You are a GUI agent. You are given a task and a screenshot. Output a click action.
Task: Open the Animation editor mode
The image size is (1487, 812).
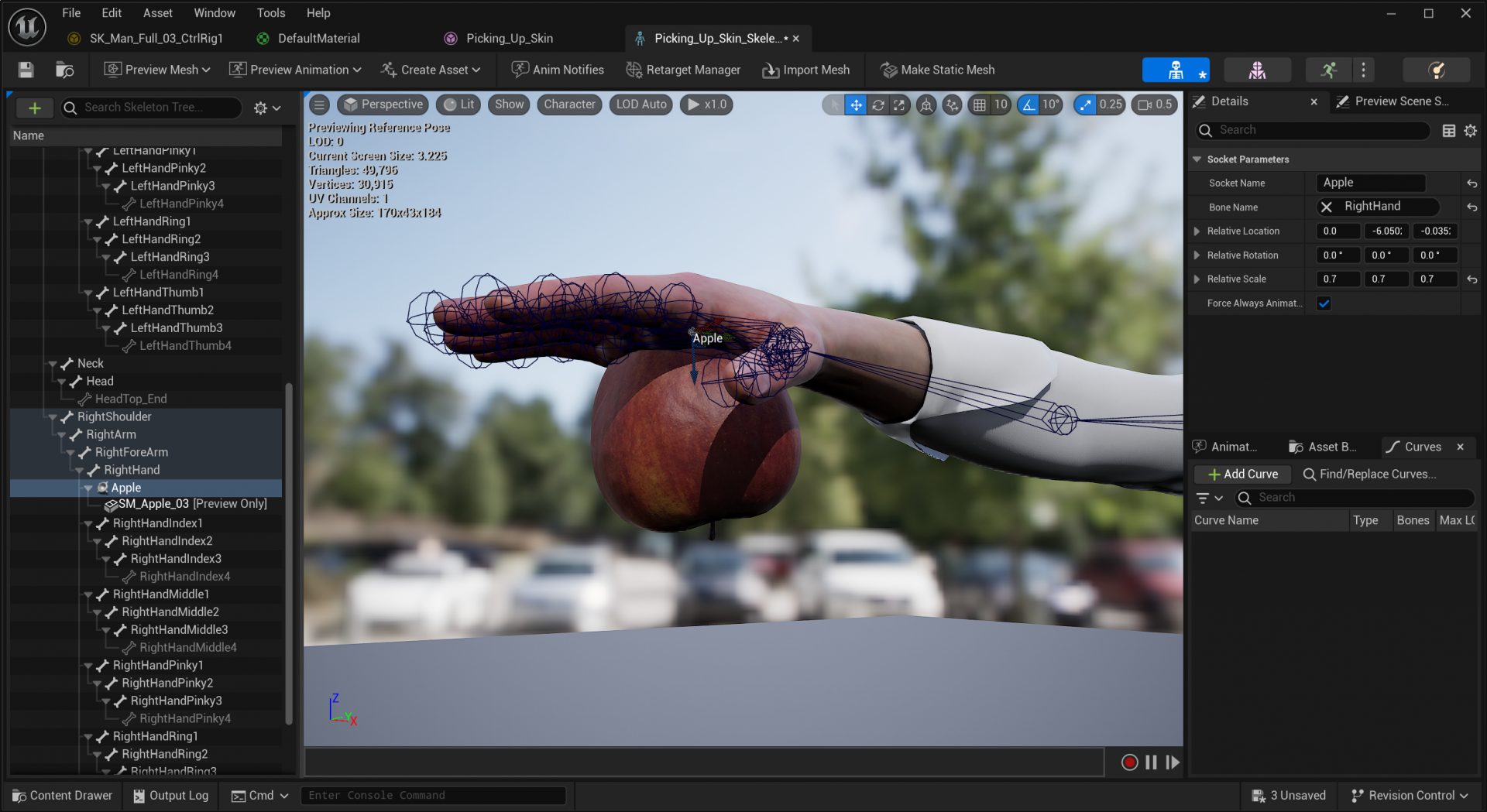pos(1329,70)
